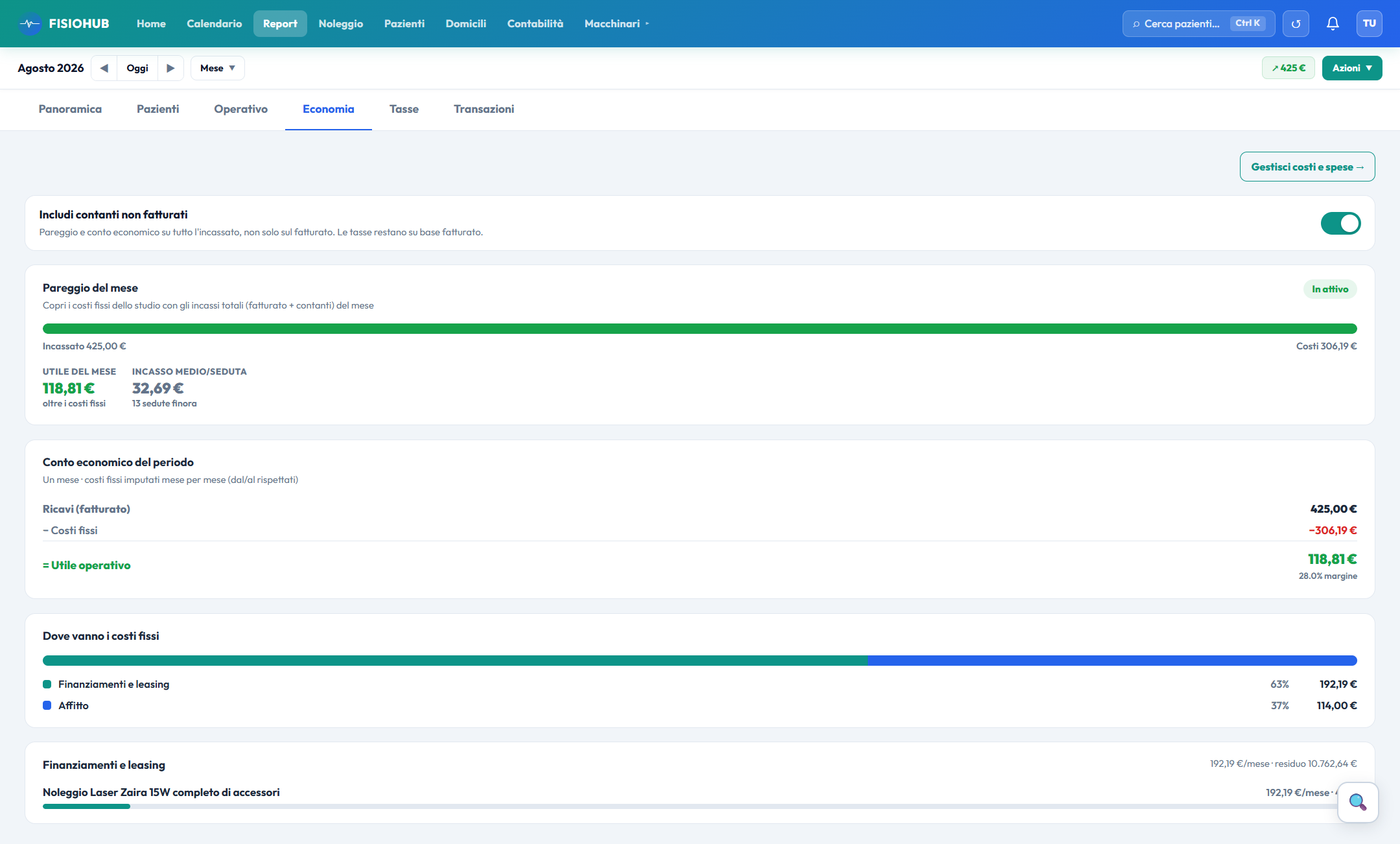Open Noleggio in the top navigation
This screenshot has width=1400, height=844.
coord(340,24)
